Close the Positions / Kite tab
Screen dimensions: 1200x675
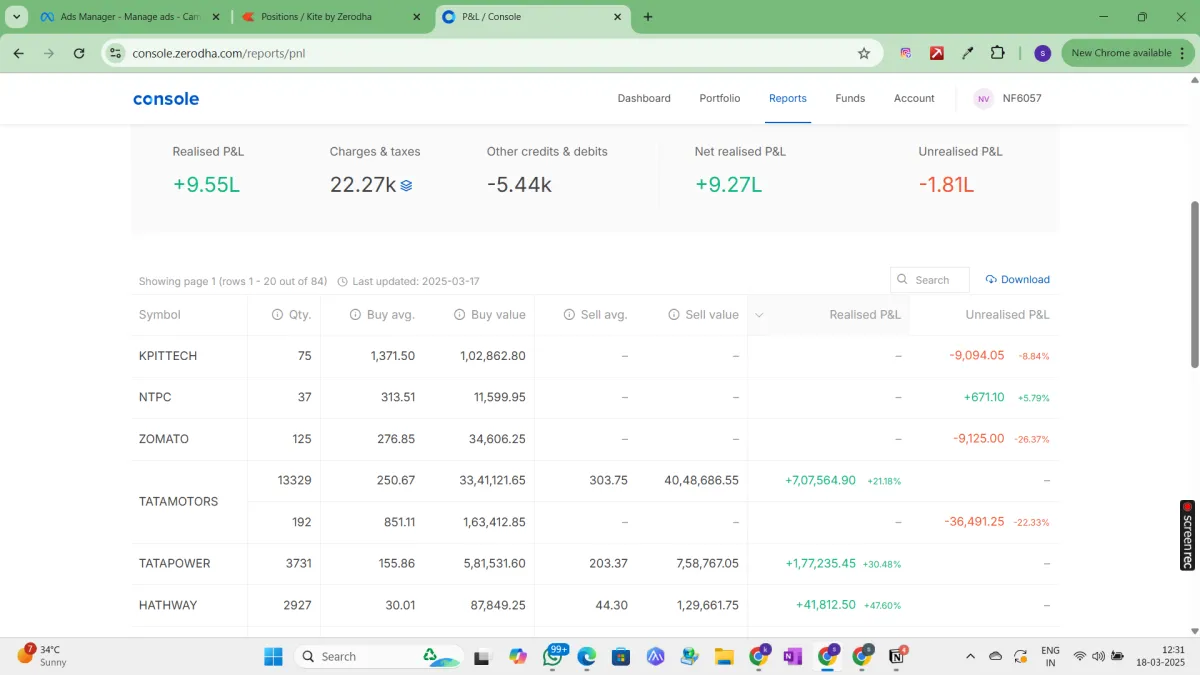(x=417, y=17)
